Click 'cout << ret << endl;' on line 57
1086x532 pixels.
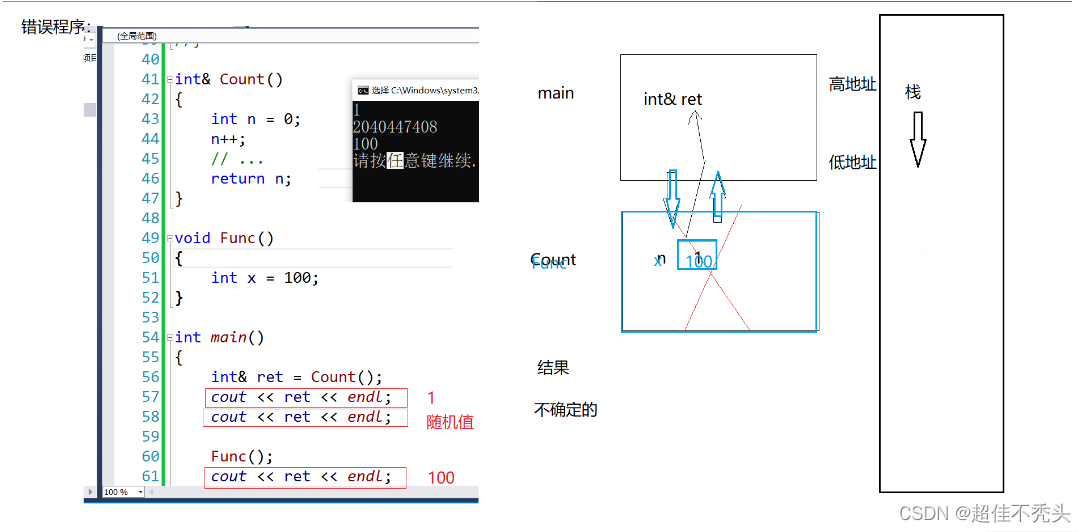pyautogui.click(x=301, y=397)
